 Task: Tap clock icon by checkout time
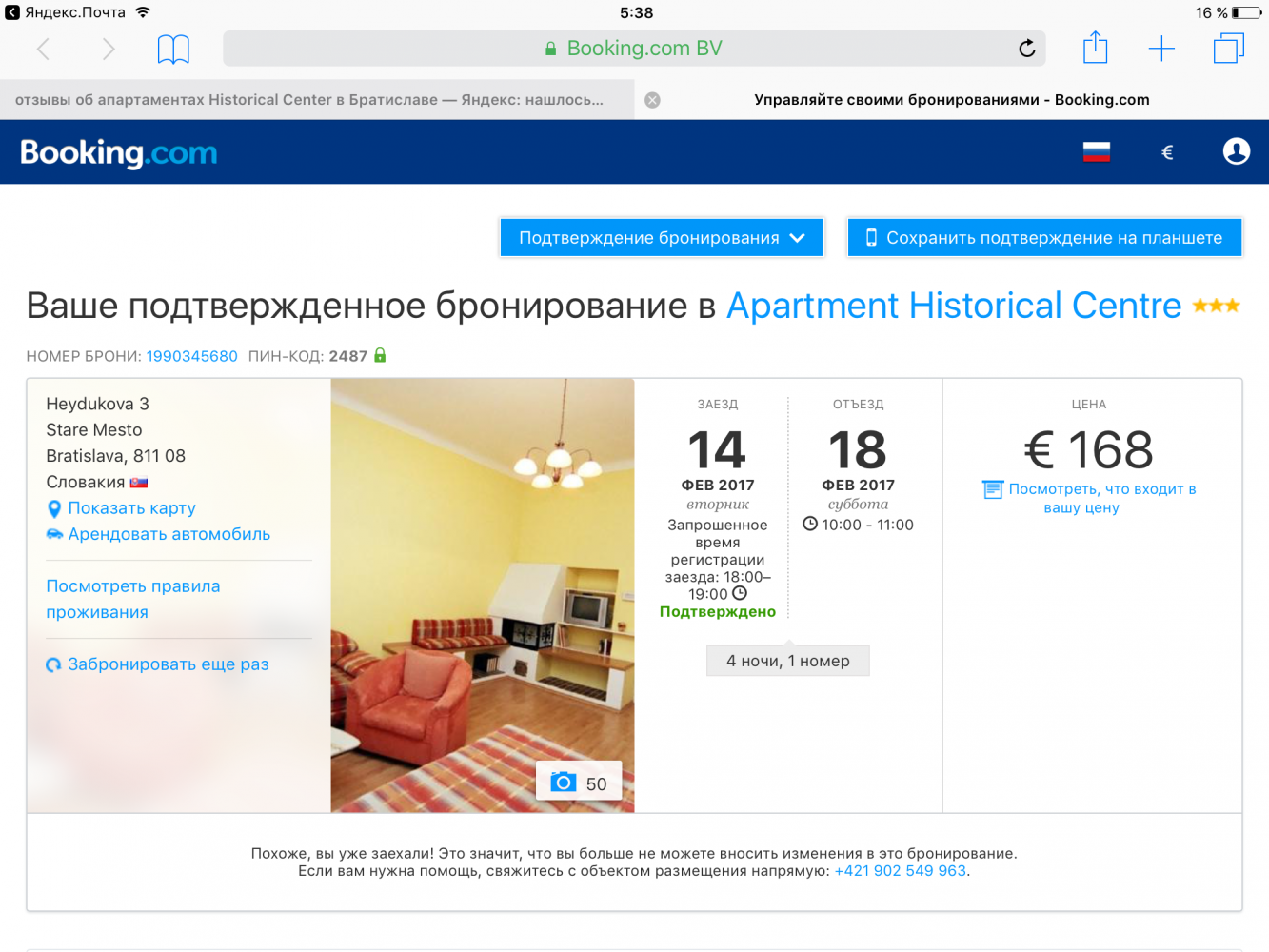click(810, 524)
